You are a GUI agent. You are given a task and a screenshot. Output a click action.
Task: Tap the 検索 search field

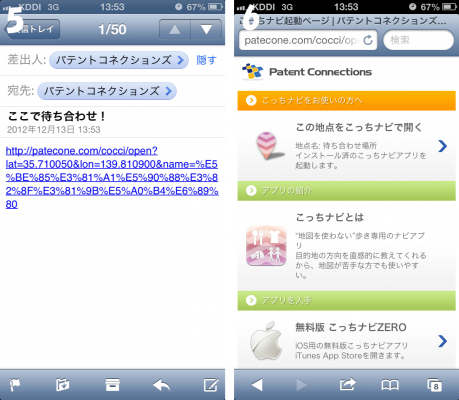(x=419, y=40)
